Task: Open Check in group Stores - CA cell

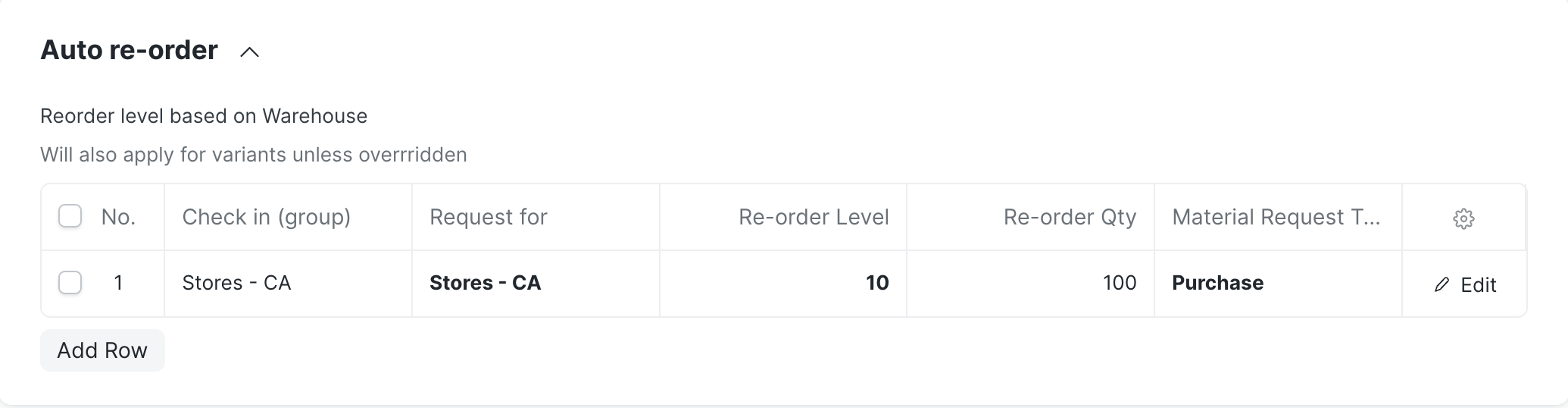Action: 288,283
